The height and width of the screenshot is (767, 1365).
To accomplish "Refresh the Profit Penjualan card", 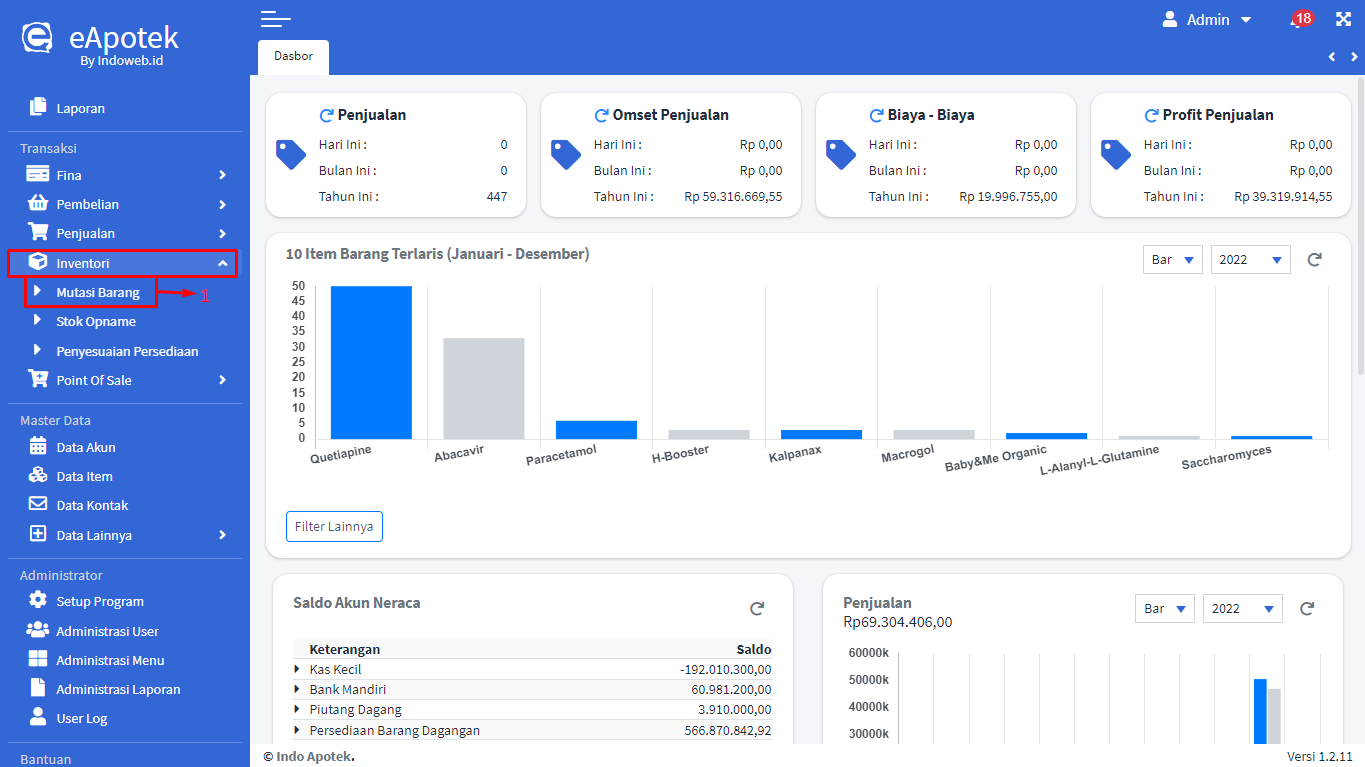I will [x=1151, y=115].
